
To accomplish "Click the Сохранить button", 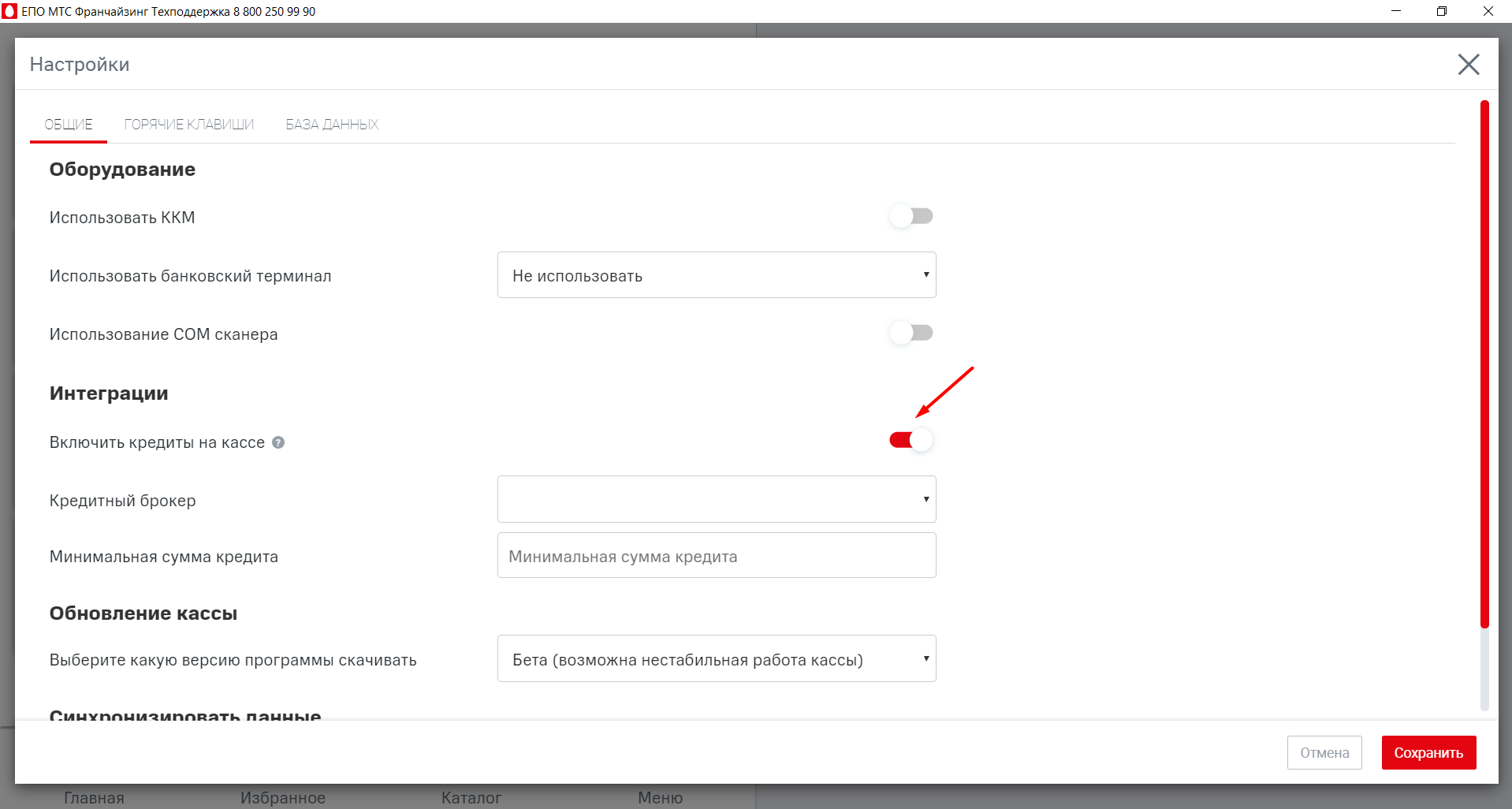I will click(x=1428, y=753).
